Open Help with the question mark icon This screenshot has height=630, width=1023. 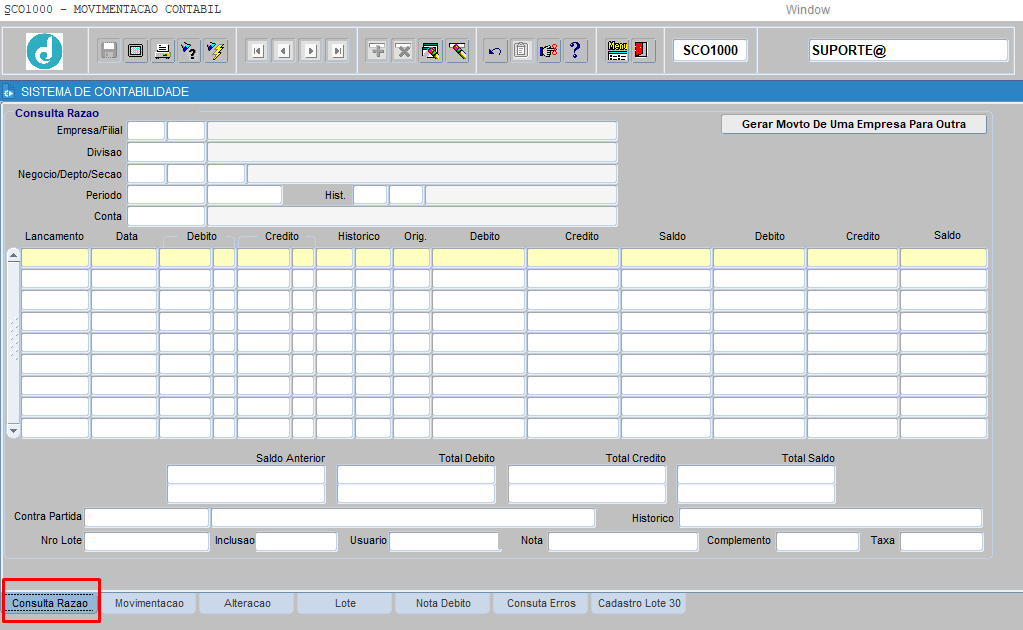pos(575,50)
